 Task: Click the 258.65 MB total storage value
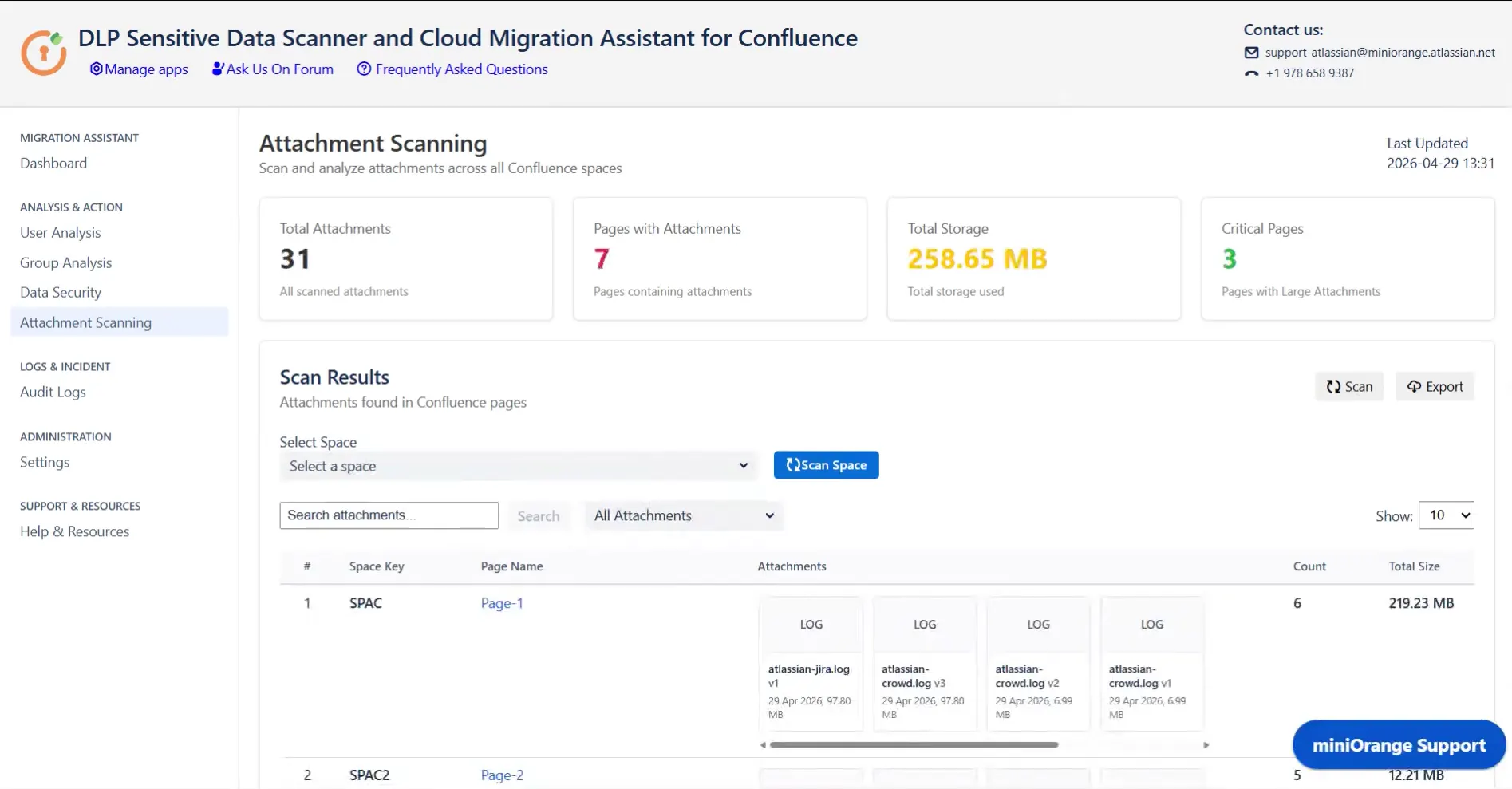pyautogui.click(x=977, y=259)
